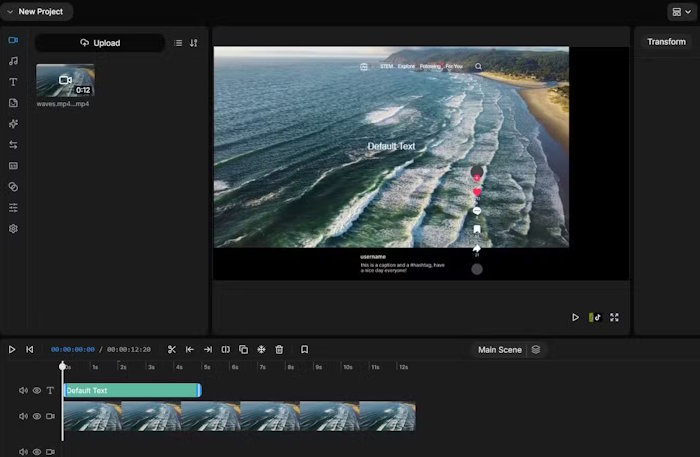Freeze frame with the snowflake icon
Viewport: 700px width, 457px height.
pyautogui.click(x=261, y=349)
